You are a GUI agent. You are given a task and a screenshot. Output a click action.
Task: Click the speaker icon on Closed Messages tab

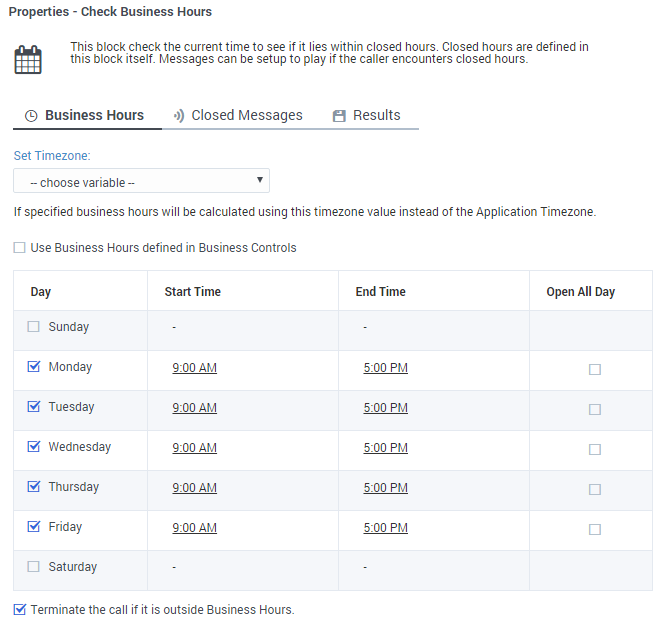point(178,116)
